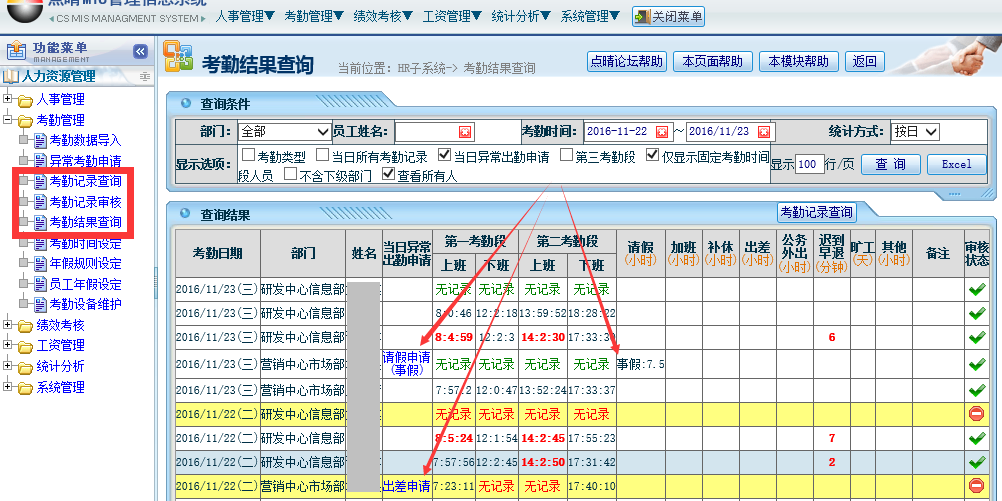This screenshot has height=501, width=1002.
Task: Click the 人事管理 folder icon
Action: [x=25, y=99]
